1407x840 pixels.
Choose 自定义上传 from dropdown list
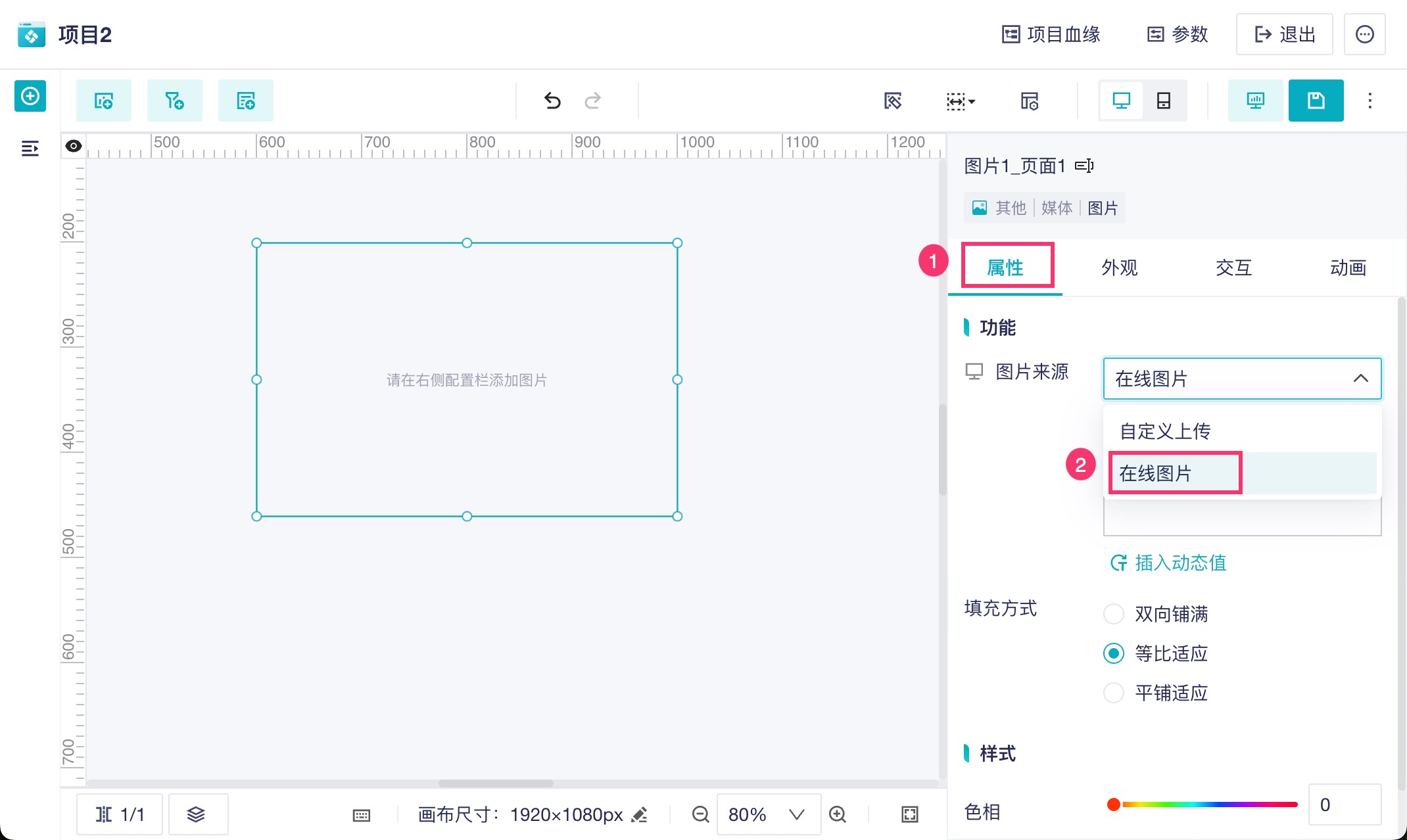click(x=1165, y=431)
